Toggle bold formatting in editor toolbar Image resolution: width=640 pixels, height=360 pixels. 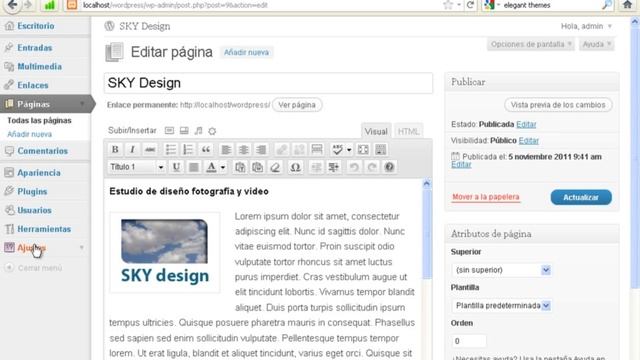[x=115, y=149]
